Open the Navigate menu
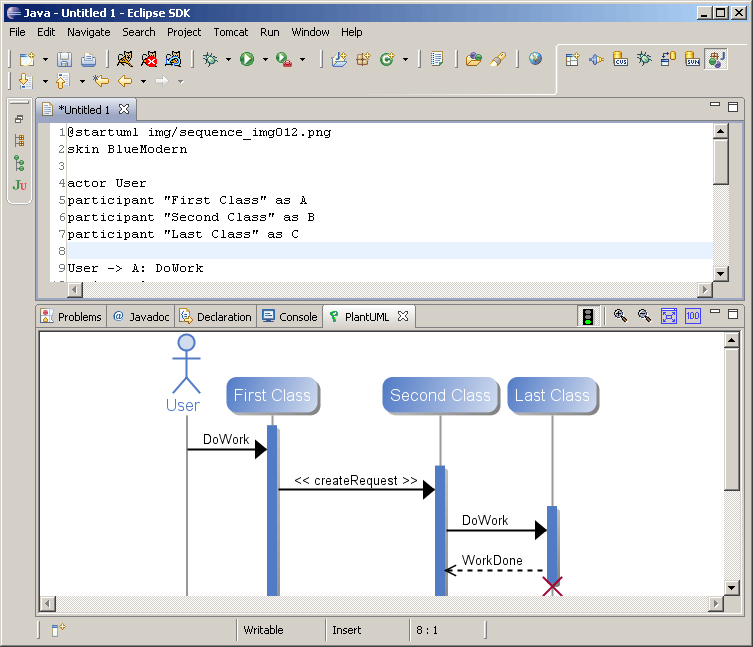This screenshot has width=753, height=647. point(88,32)
